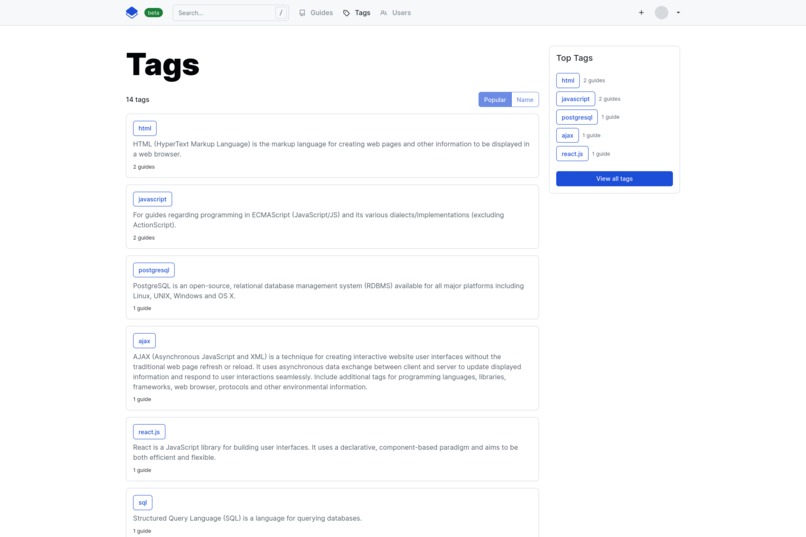Click '2 guides' under javascript card

click(x=144, y=238)
